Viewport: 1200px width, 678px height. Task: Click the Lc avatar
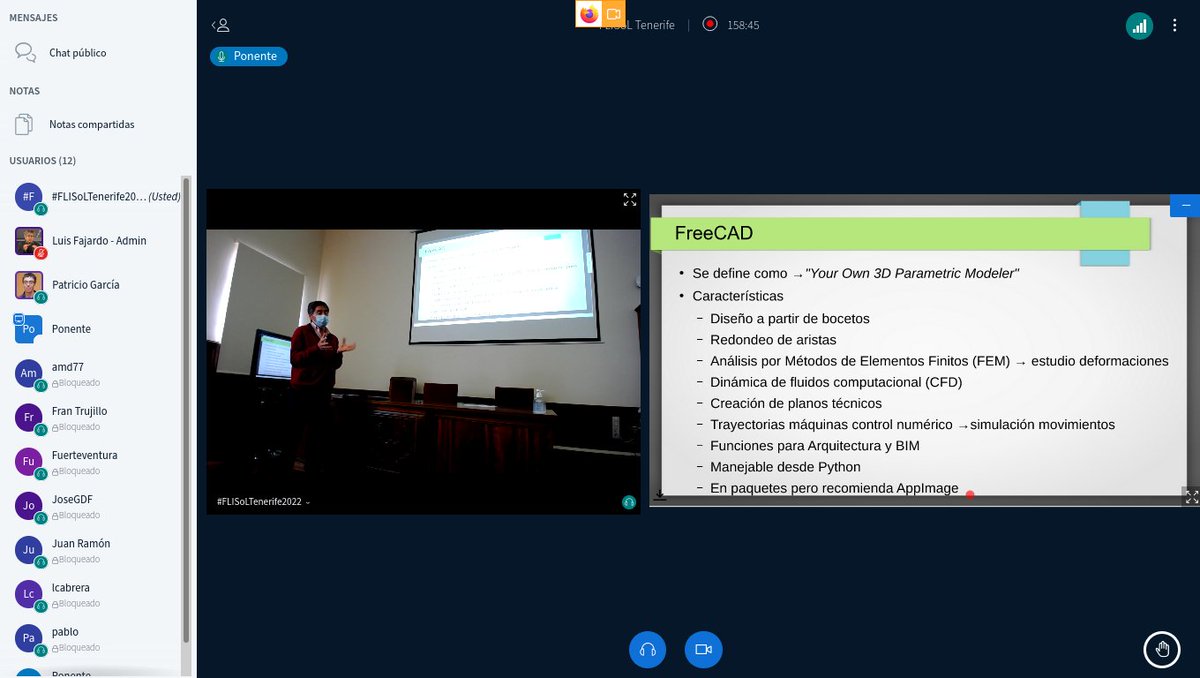29,594
